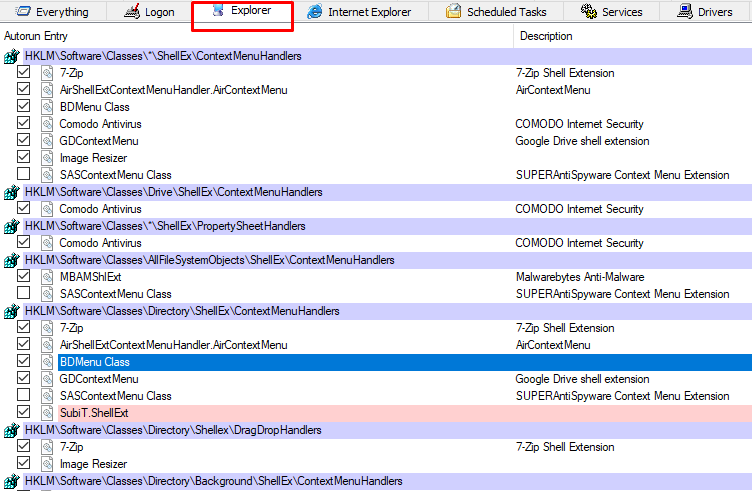Select GDContextMenu under Directory\ShellEx\ContextMenuHandlers
The width and height of the screenshot is (752, 491).
[99, 379]
